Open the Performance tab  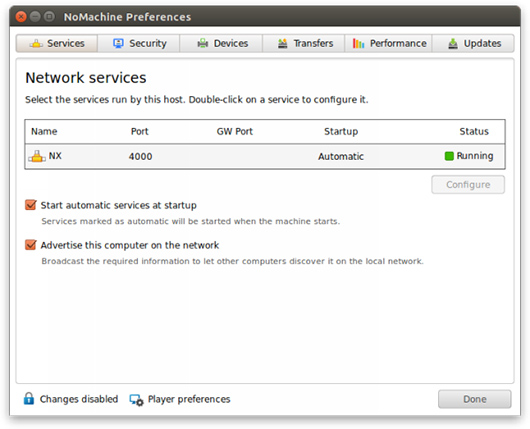(388, 43)
